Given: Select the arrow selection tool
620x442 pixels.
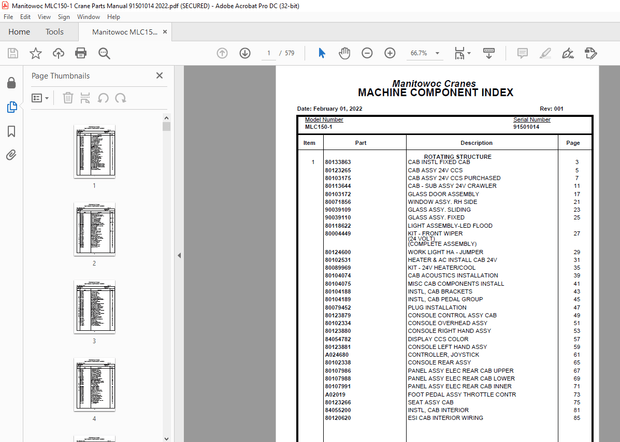Looking at the screenshot, I should [322, 53].
